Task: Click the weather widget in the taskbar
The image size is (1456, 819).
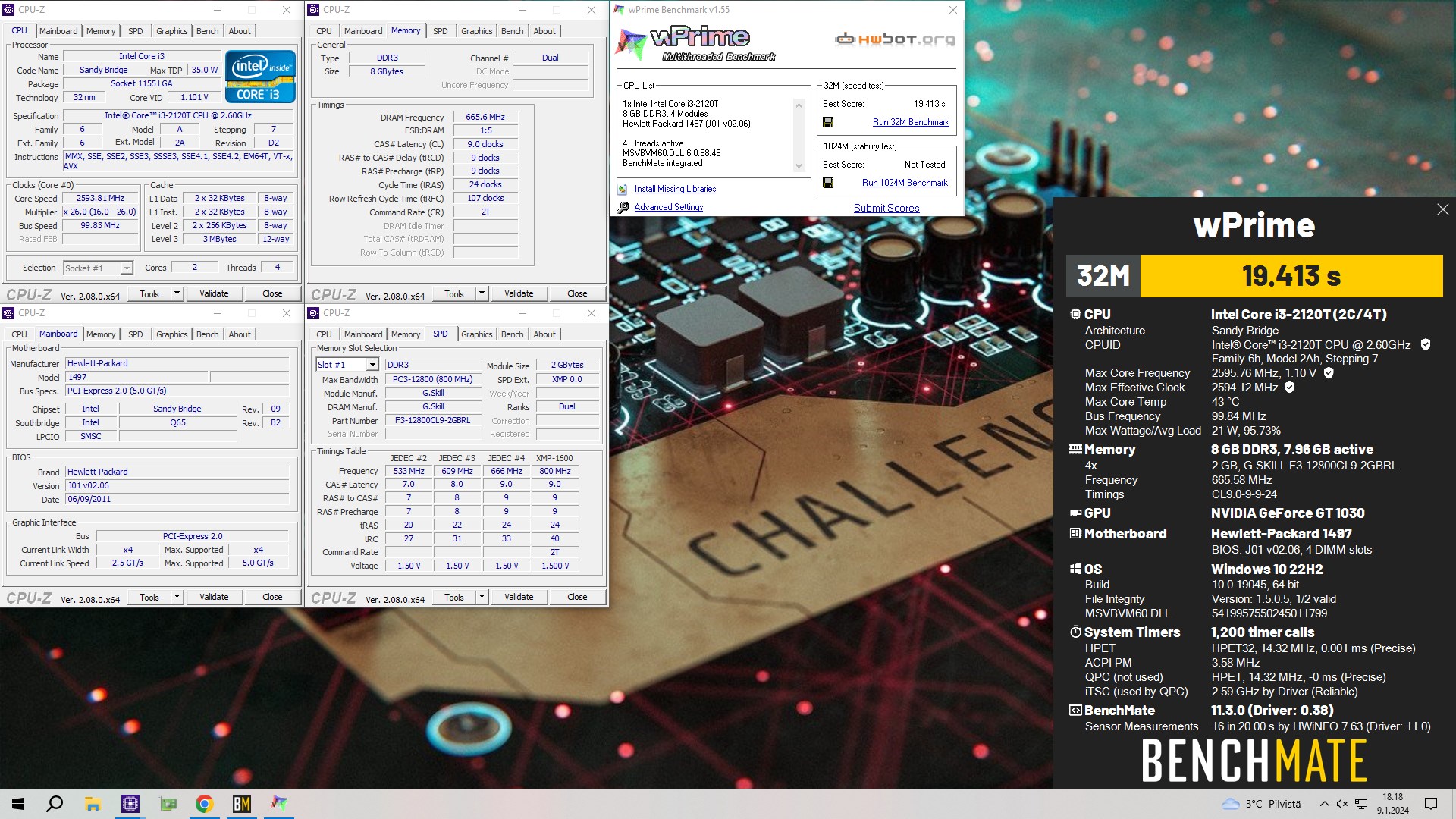Action: point(1260,804)
